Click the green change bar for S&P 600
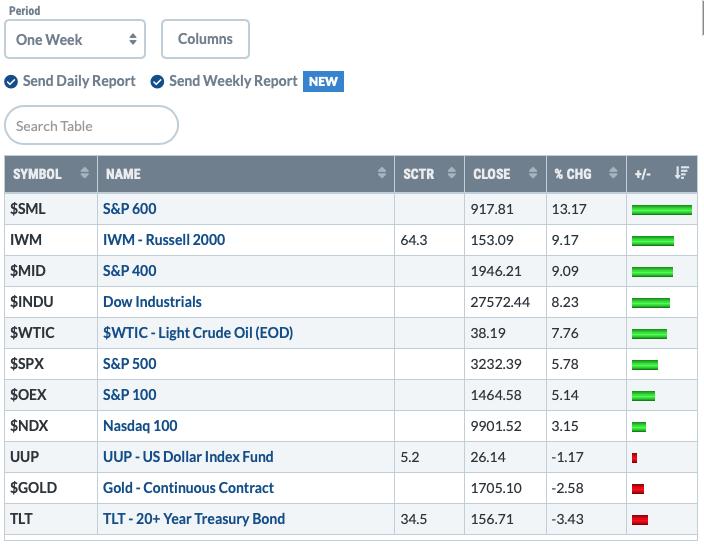The image size is (704, 544). tap(662, 210)
